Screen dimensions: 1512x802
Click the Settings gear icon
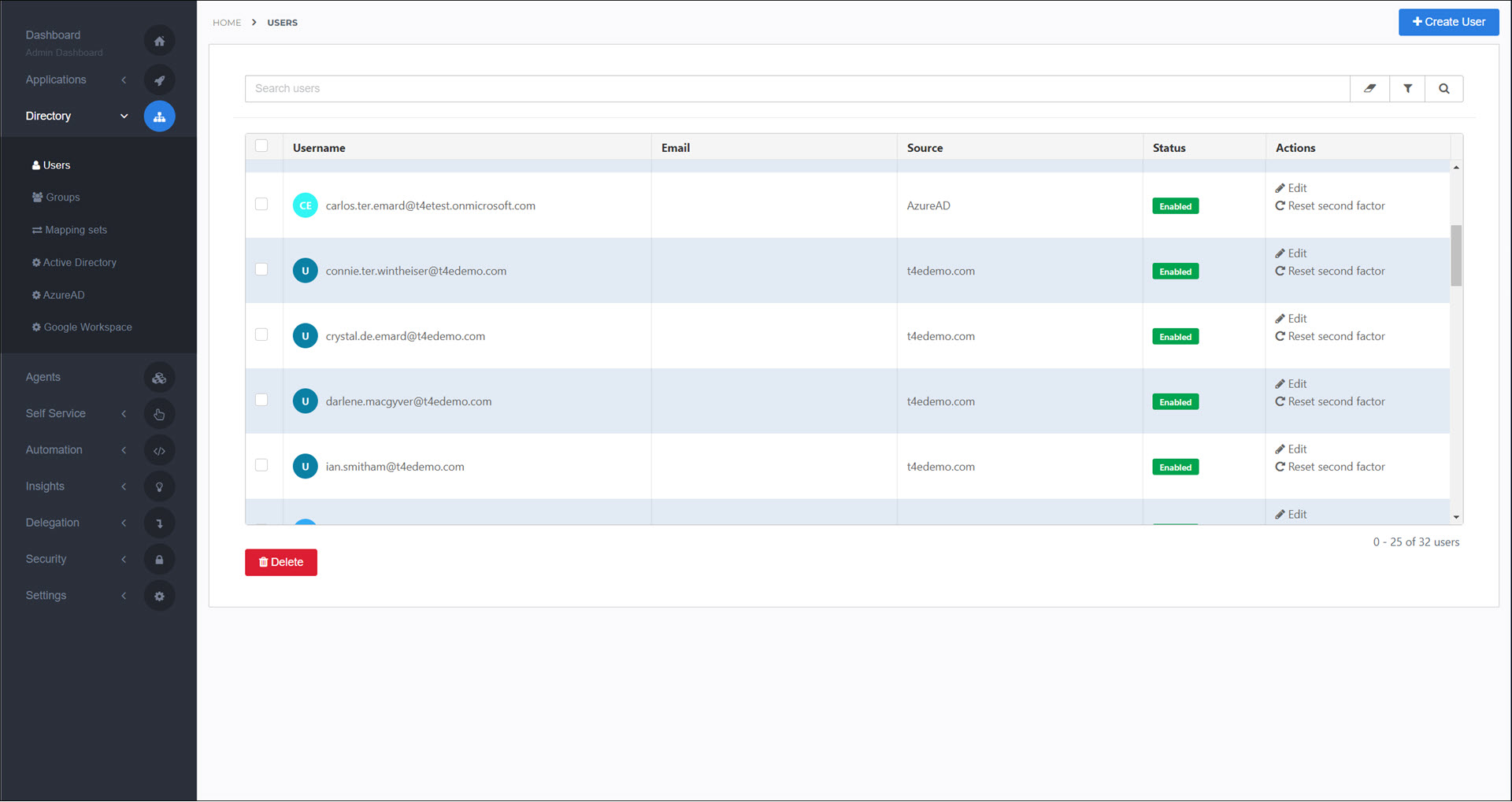[x=159, y=597]
